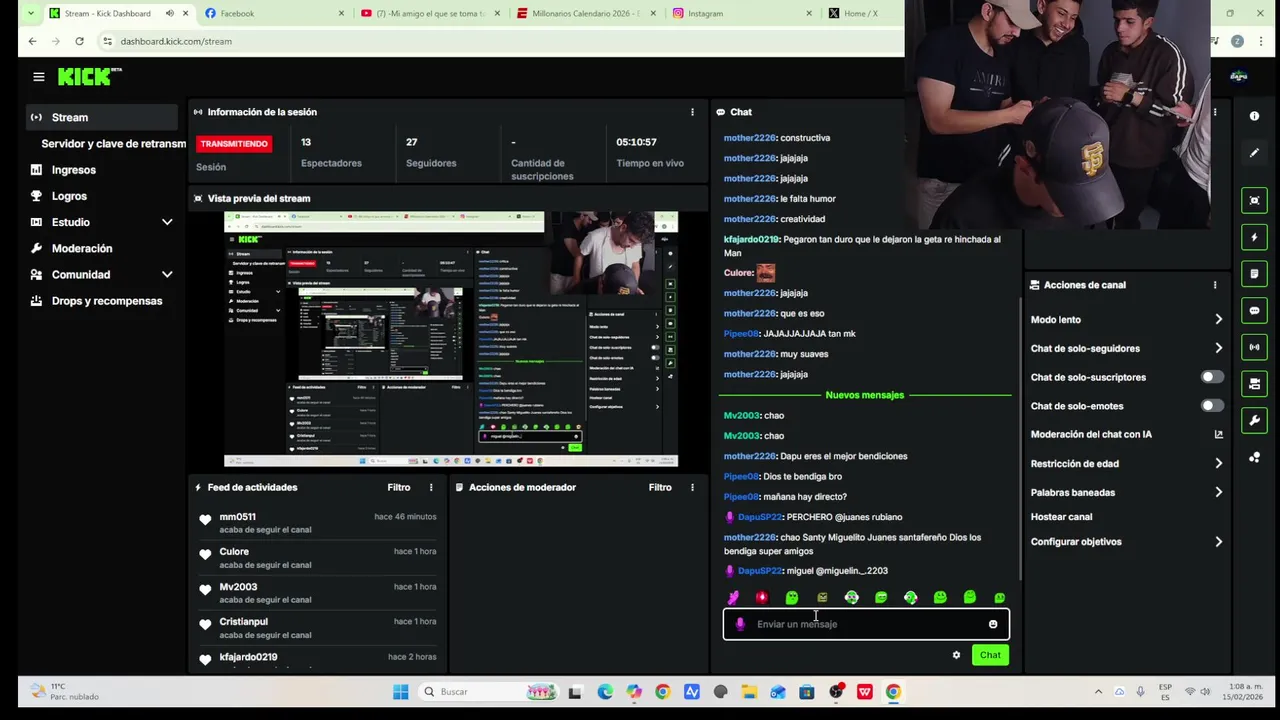Switch to the YouTube browser tab

tap(430, 14)
